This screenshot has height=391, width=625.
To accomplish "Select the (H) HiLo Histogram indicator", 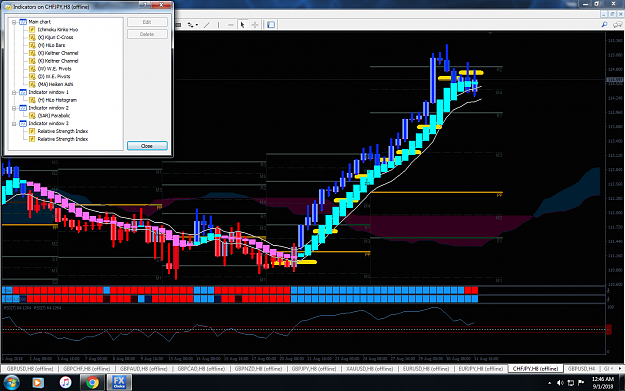I will [x=57, y=100].
